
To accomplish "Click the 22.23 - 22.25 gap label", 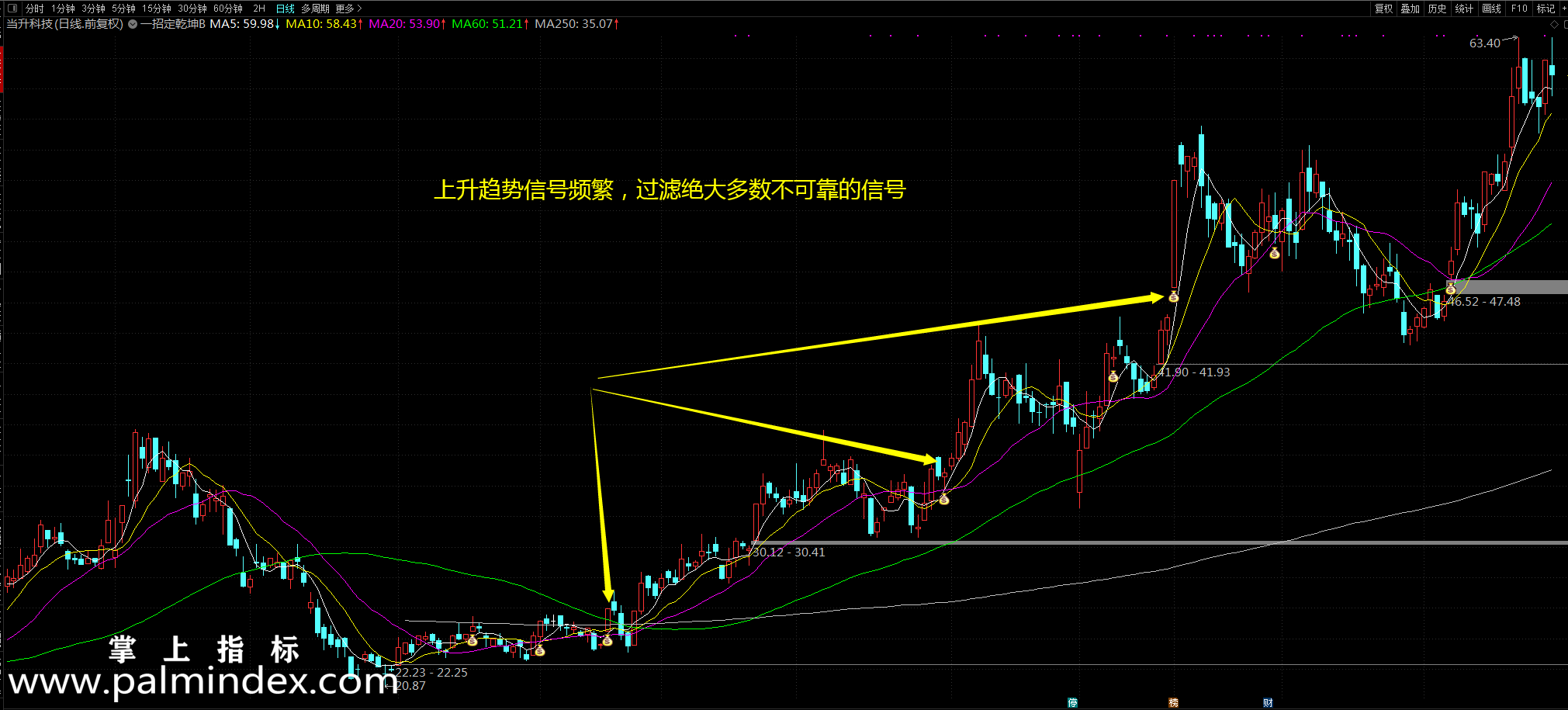I will pyautogui.click(x=431, y=673).
